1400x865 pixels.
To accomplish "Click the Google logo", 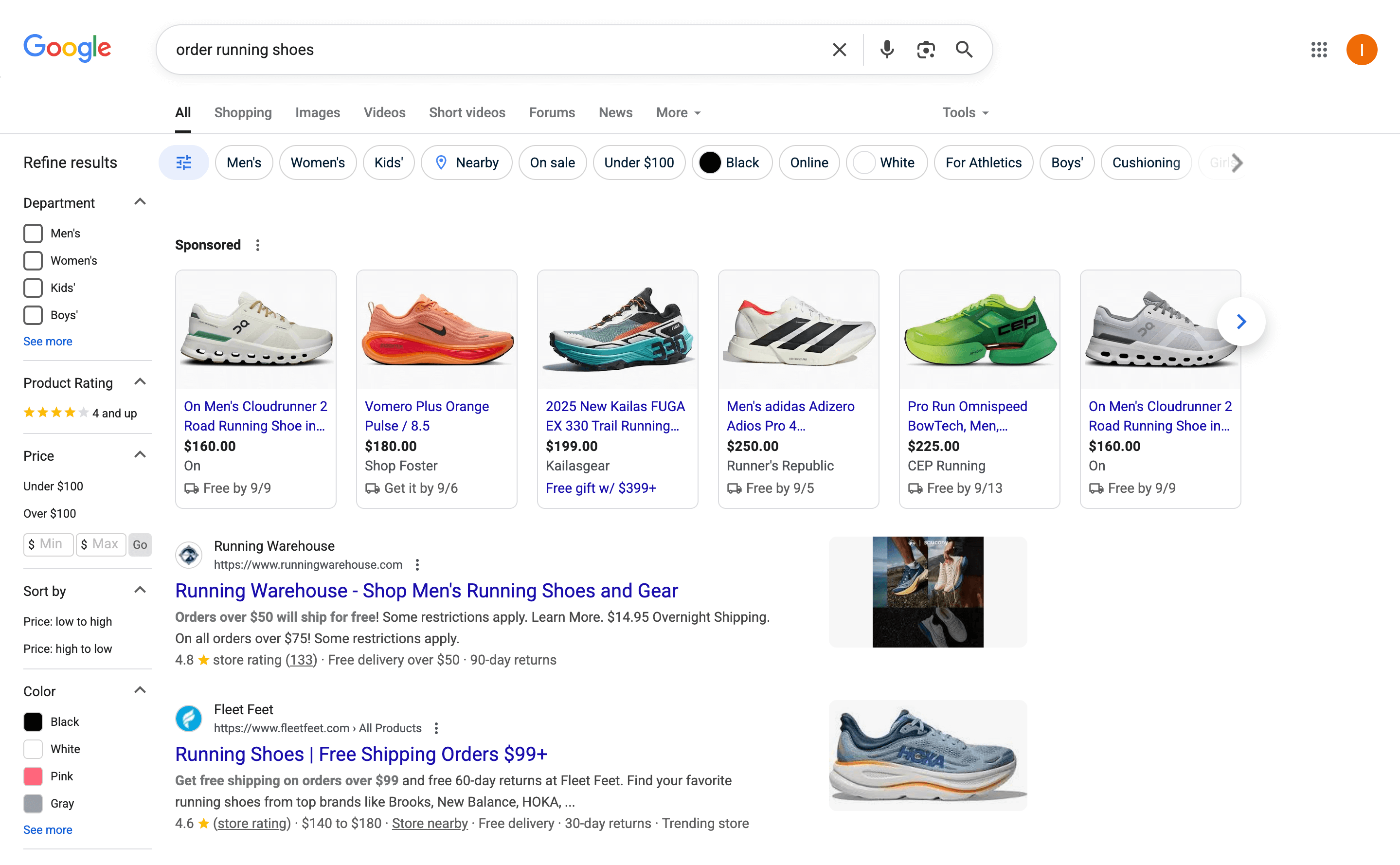I will pyautogui.click(x=68, y=48).
